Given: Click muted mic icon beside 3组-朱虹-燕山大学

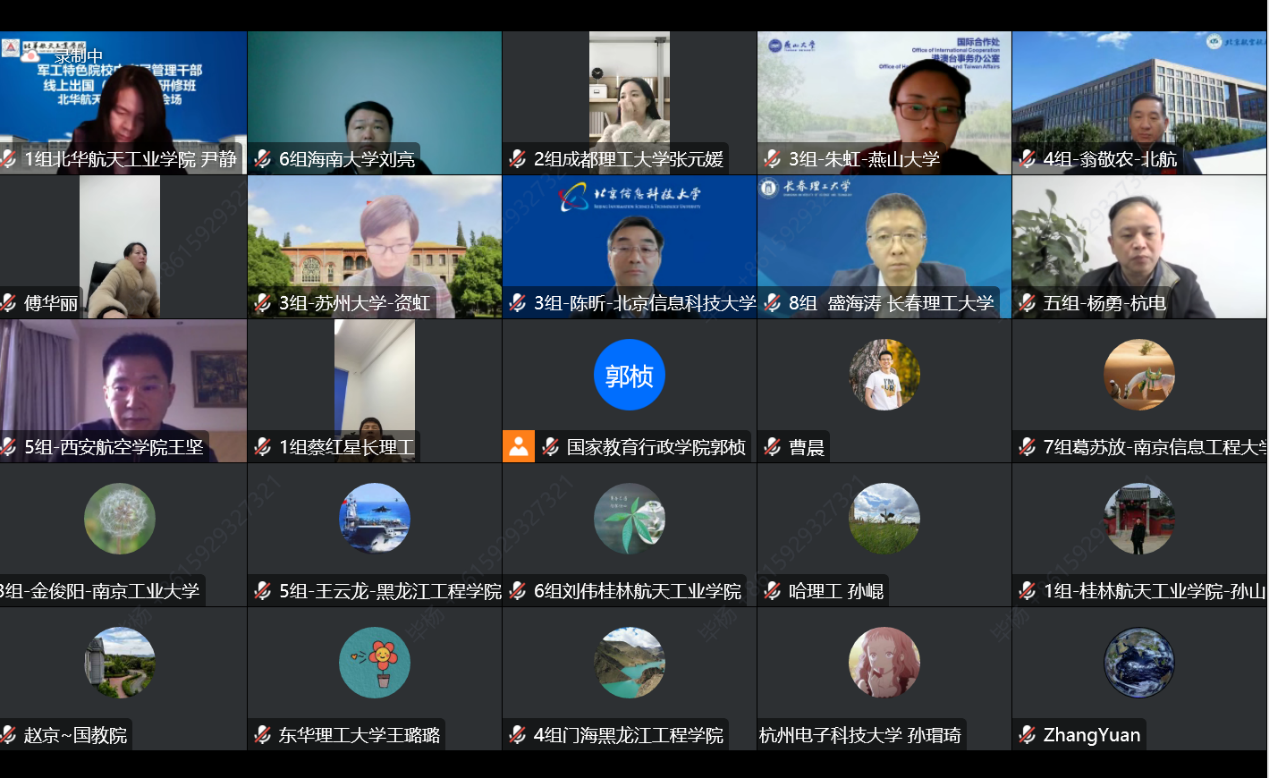Looking at the screenshot, I should (773, 159).
